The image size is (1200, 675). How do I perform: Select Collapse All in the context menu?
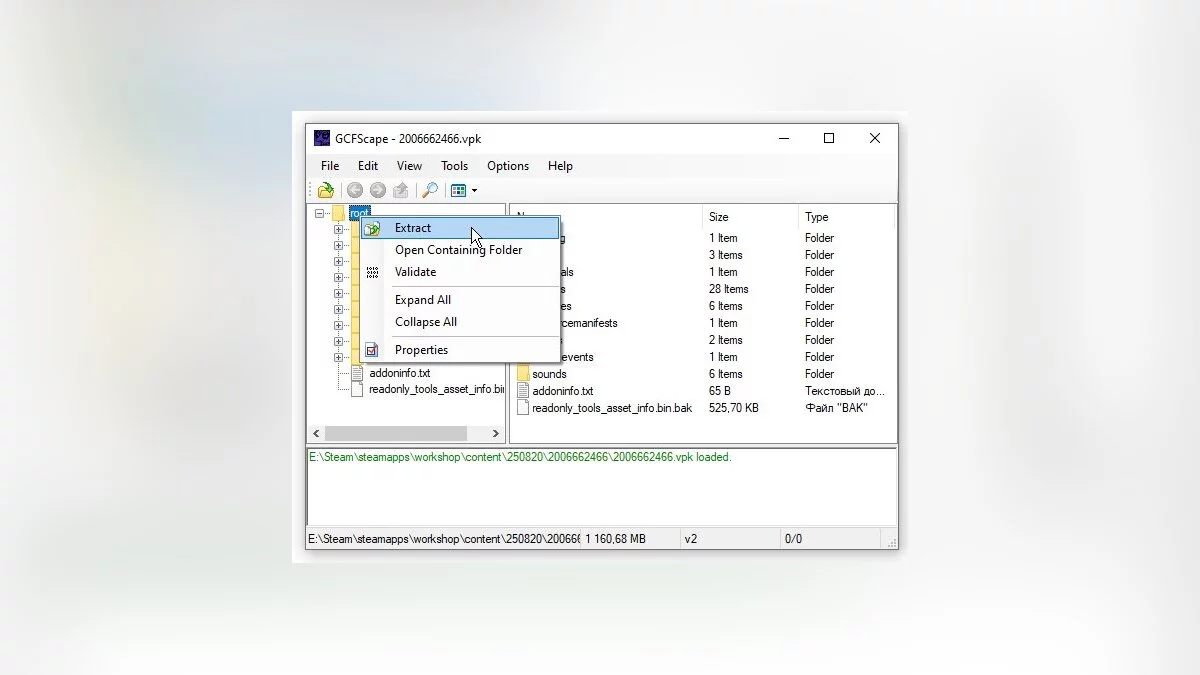click(x=460, y=322)
